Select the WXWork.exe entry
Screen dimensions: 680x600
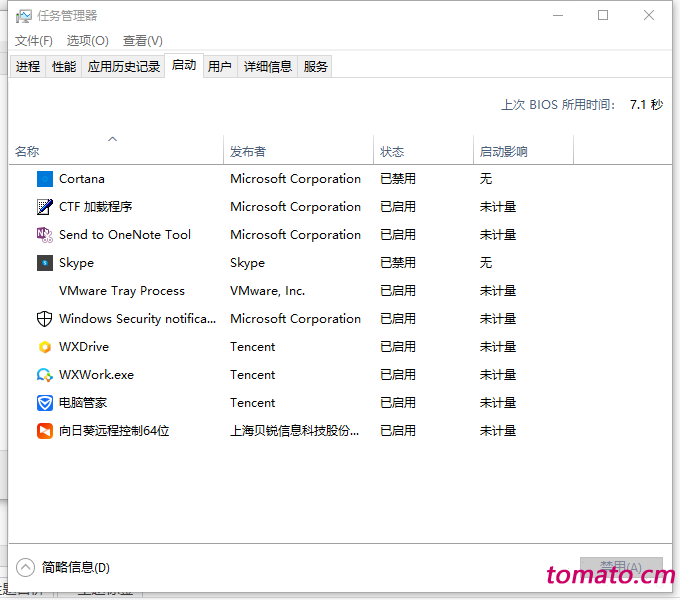click(96, 375)
